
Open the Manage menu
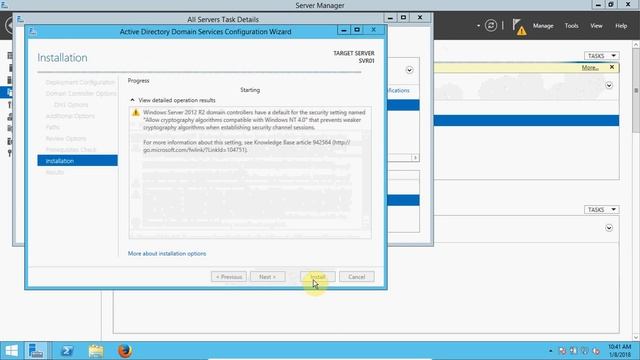coord(543,26)
